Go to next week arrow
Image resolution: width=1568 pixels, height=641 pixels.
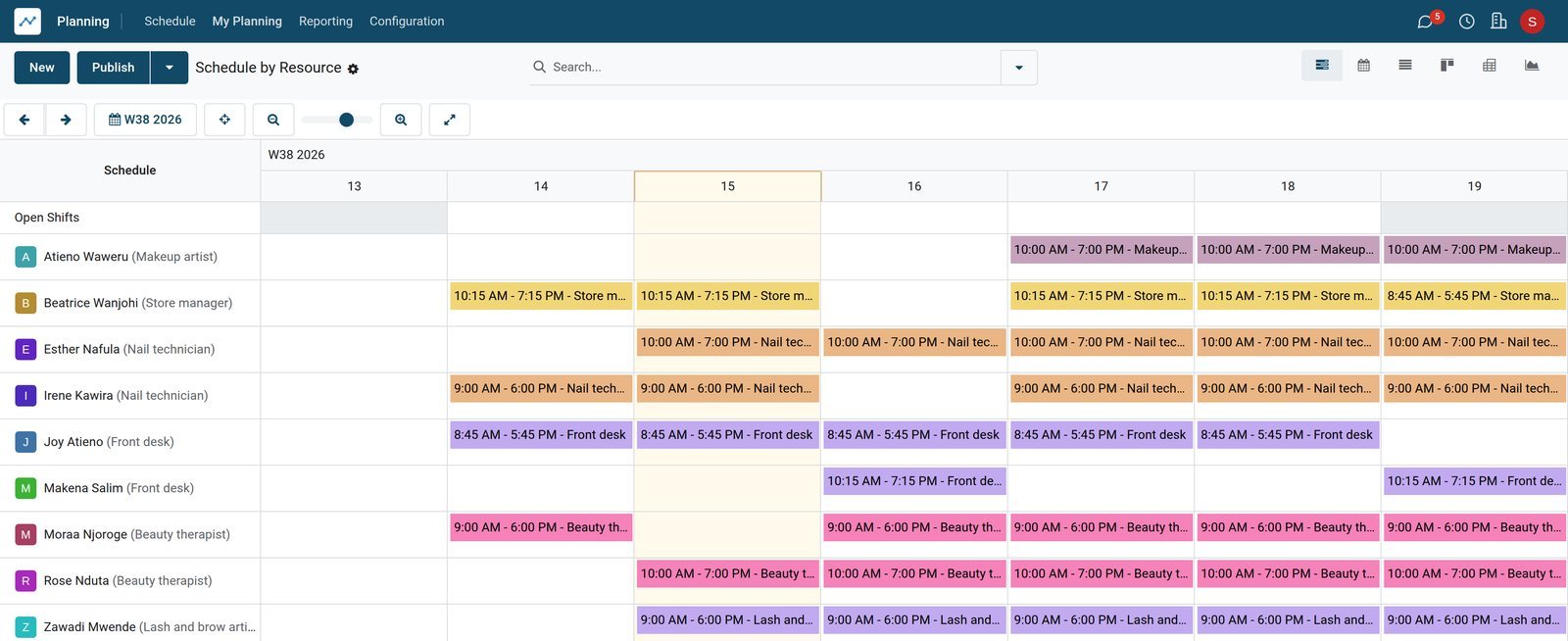click(x=66, y=120)
